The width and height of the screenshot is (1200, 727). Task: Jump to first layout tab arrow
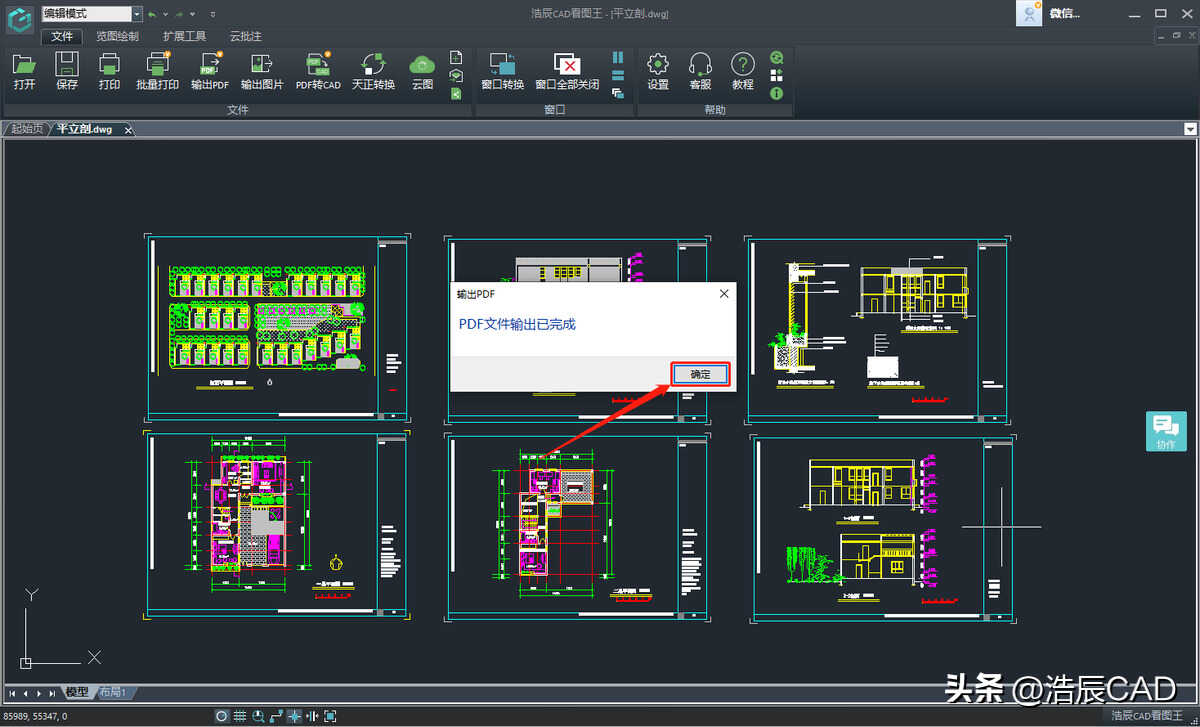13,693
